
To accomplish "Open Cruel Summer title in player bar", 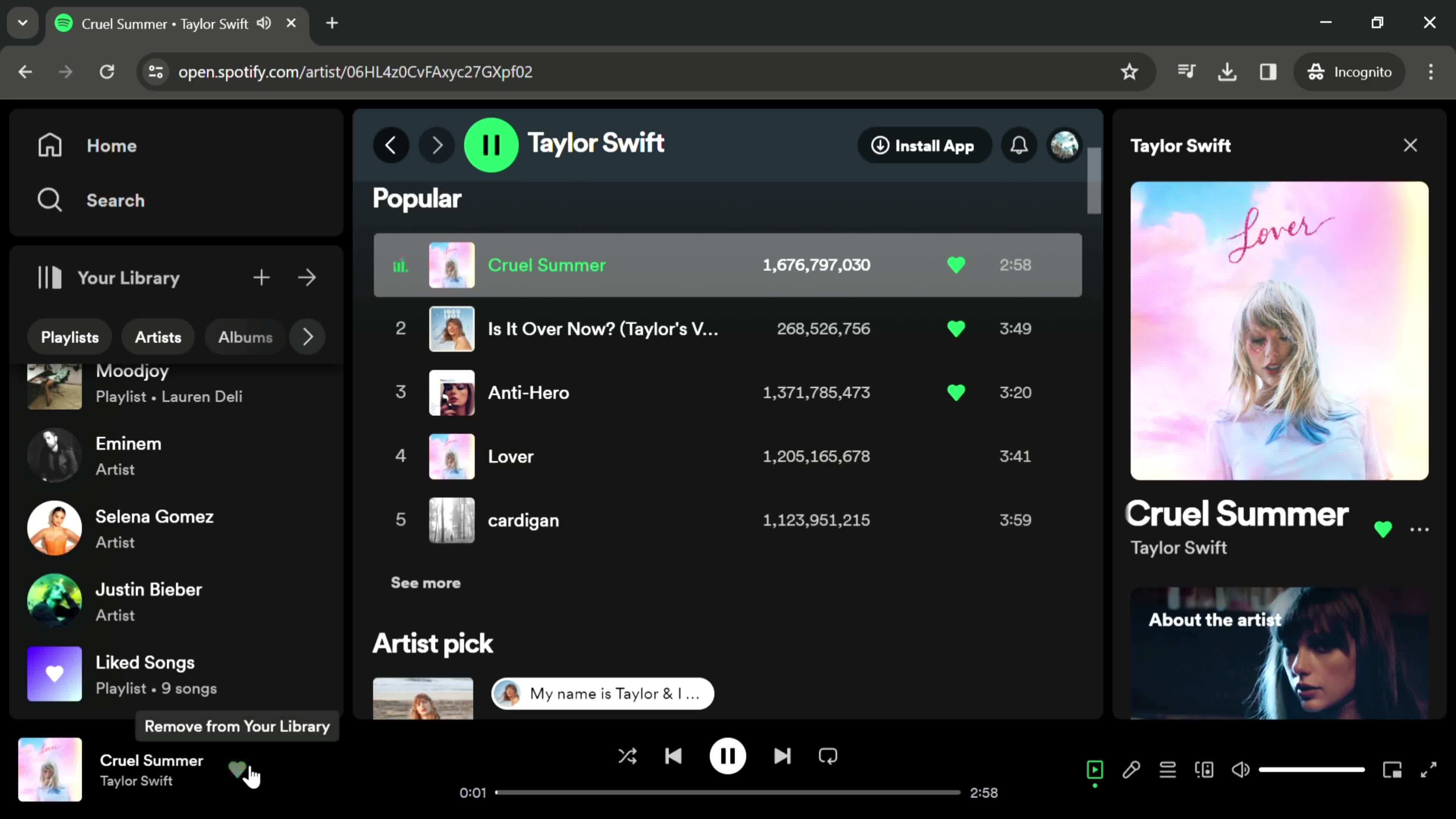I will 152,760.
